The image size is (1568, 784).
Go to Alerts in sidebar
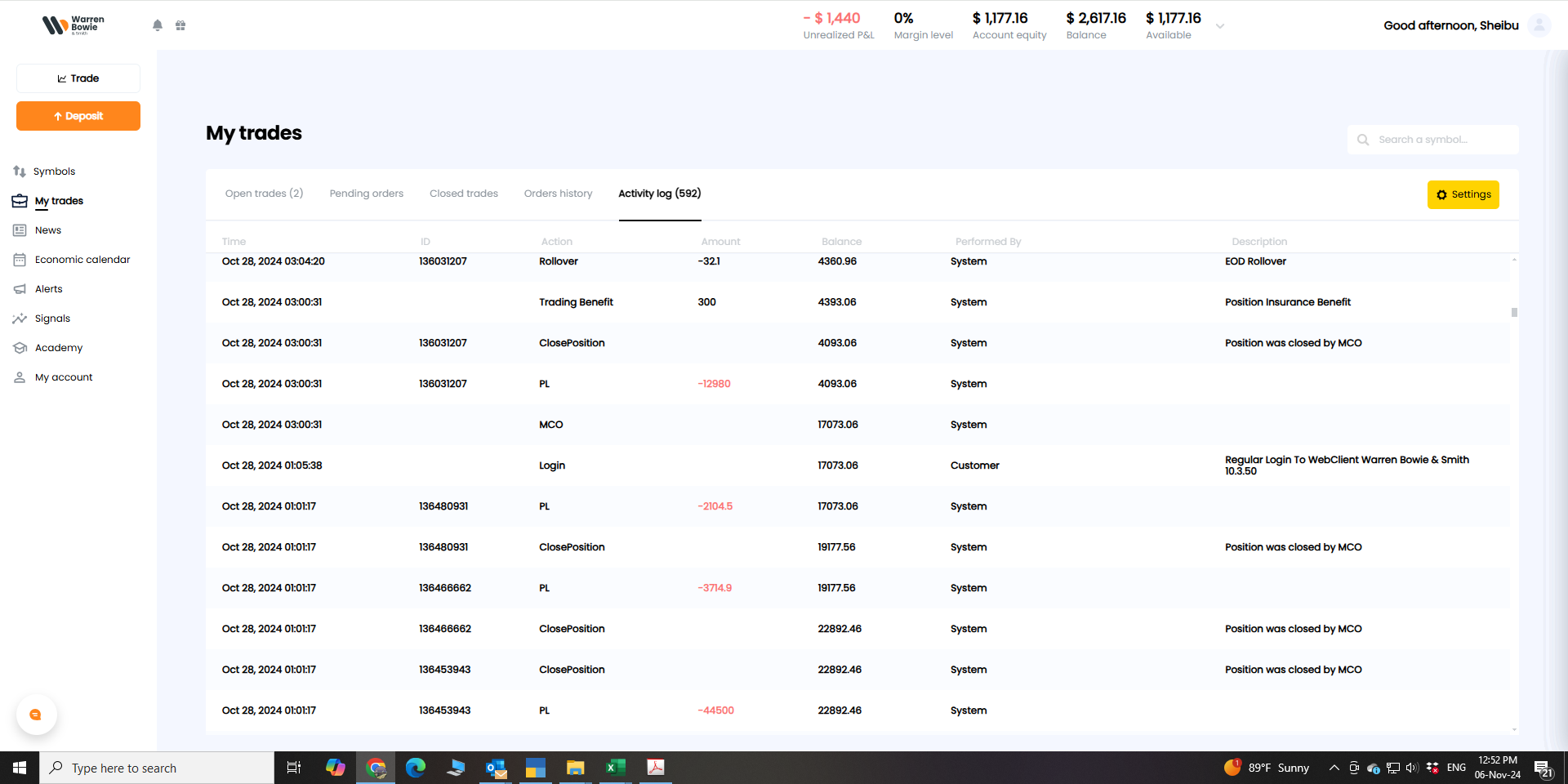click(48, 289)
